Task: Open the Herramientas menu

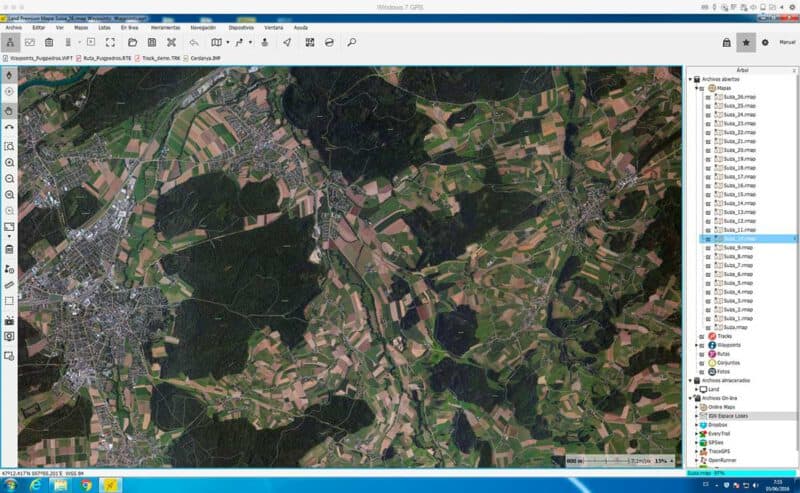Action: [x=165, y=28]
